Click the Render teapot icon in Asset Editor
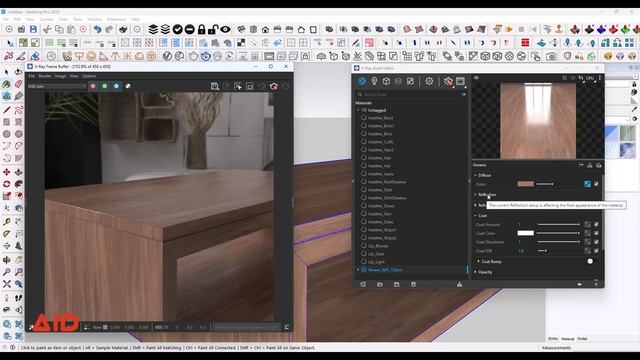640x360 pixels. pos(448,81)
